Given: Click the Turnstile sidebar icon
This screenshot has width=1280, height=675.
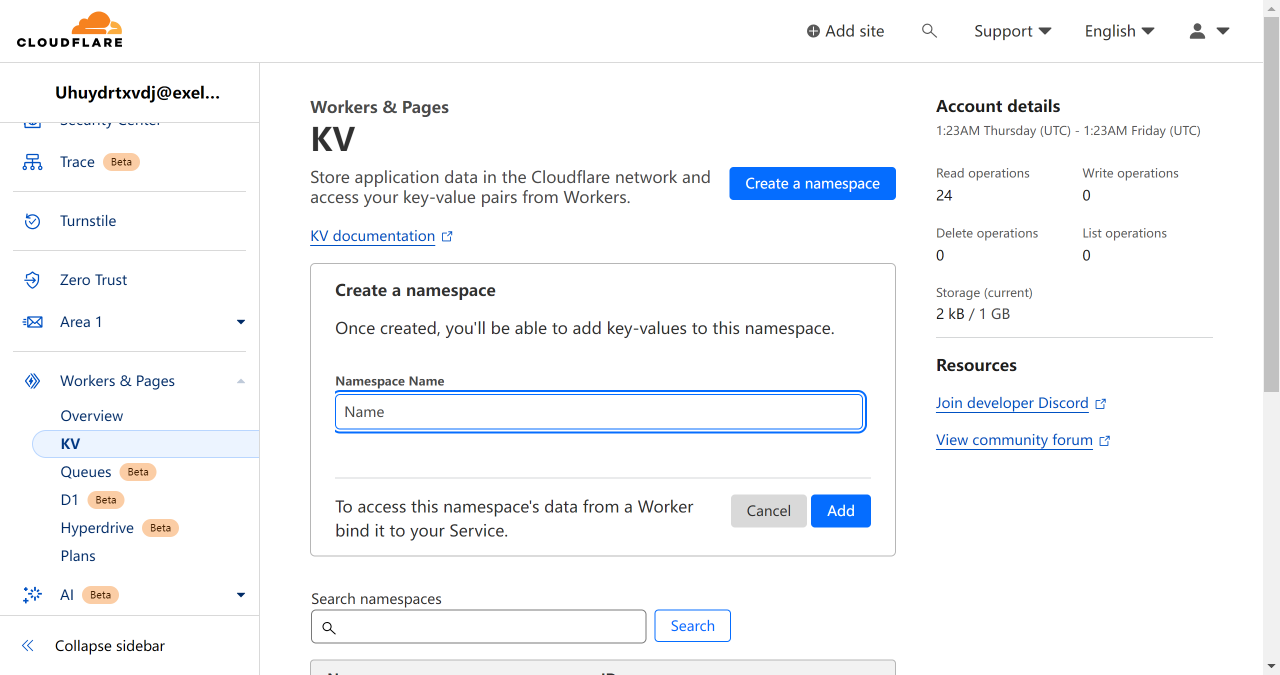Looking at the screenshot, I should (x=32, y=221).
